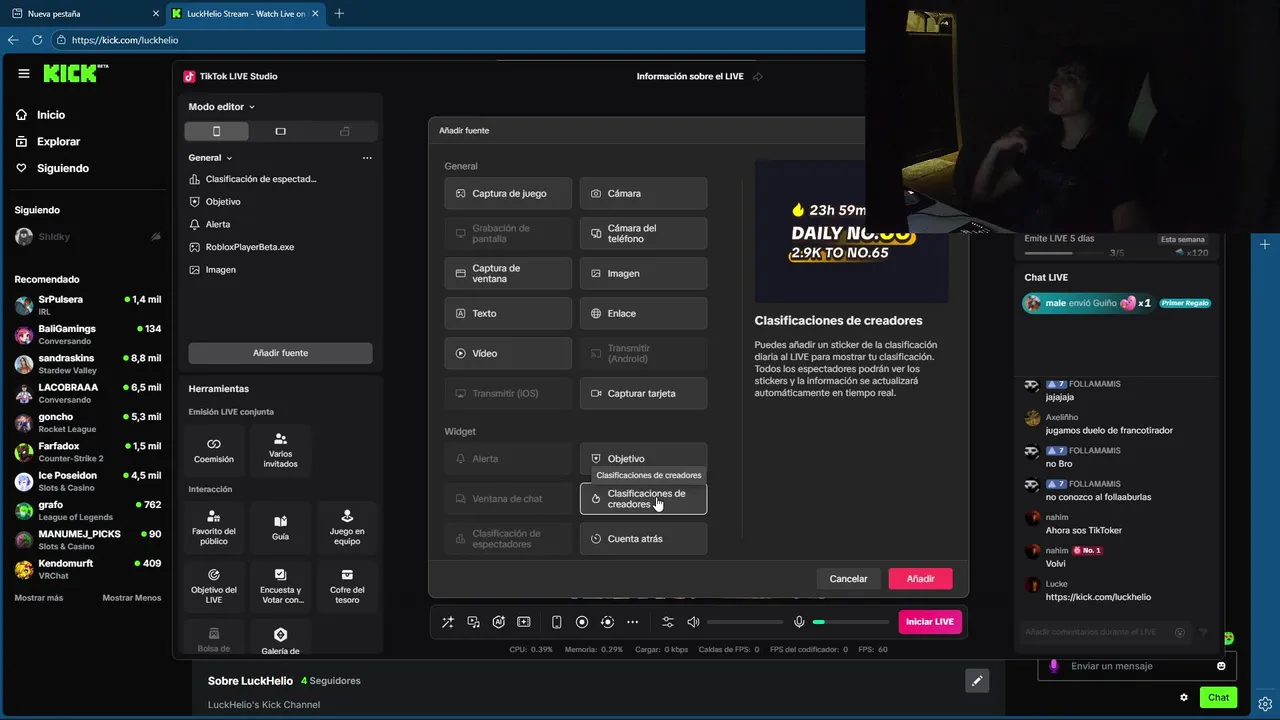Viewport: 1280px width, 720px height.
Task: Click the Enviar un mensaje chat field
Action: point(1138,666)
